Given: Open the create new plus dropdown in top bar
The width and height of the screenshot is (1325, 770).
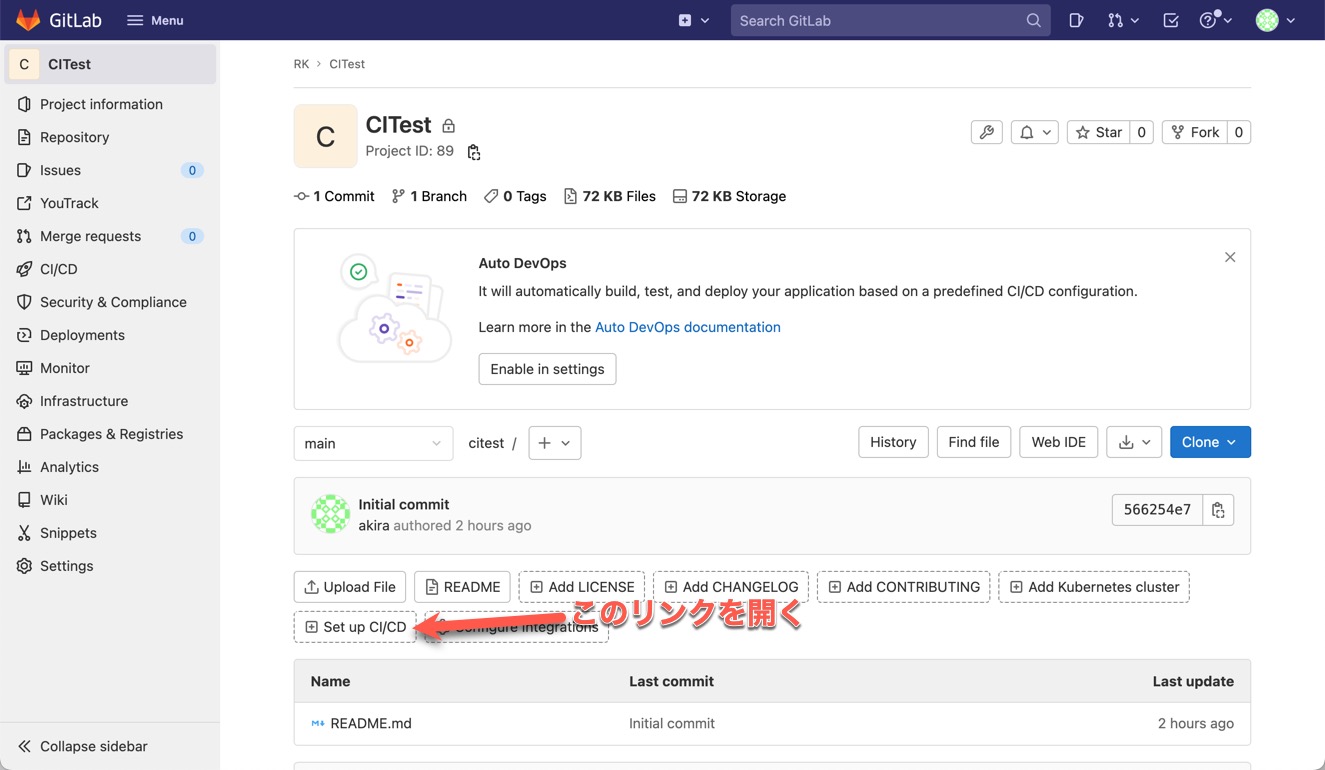Looking at the screenshot, I should 694,20.
